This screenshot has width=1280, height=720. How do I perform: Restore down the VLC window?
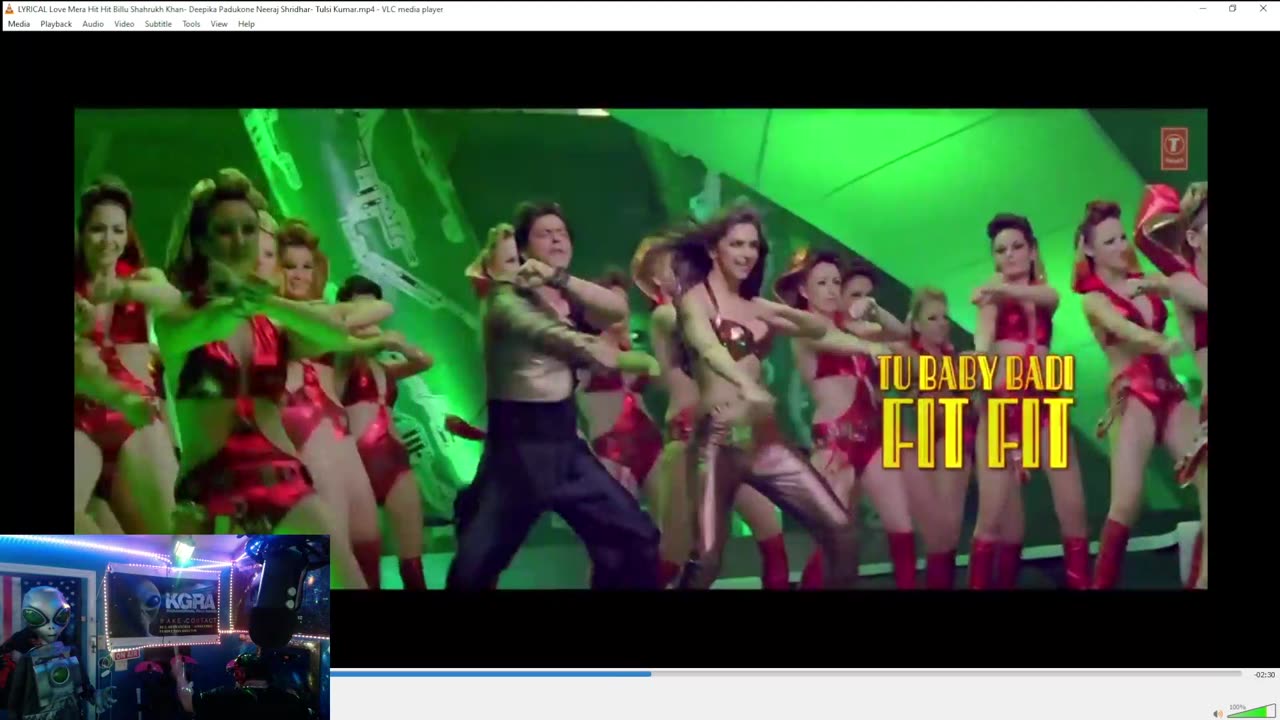click(x=1232, y=9)
